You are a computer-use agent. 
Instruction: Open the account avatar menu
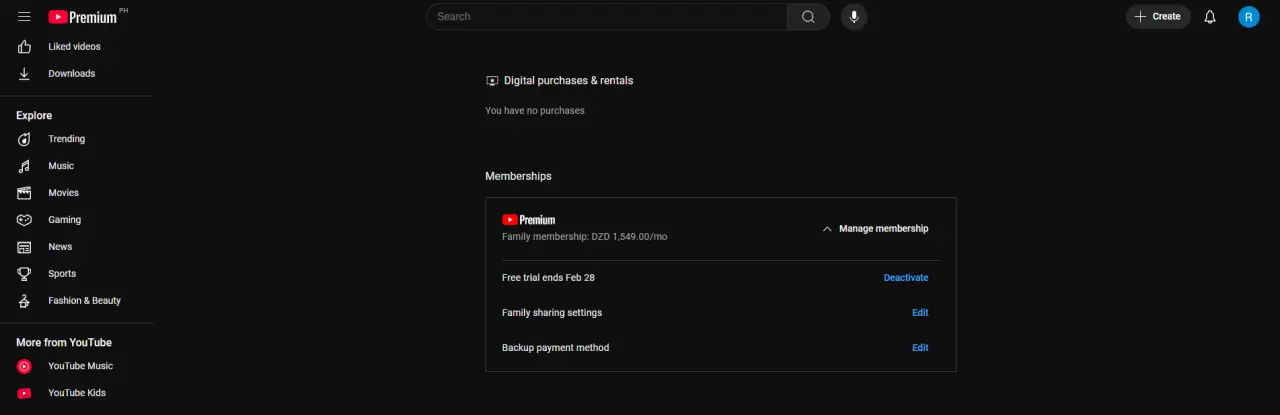(1249, 17)
